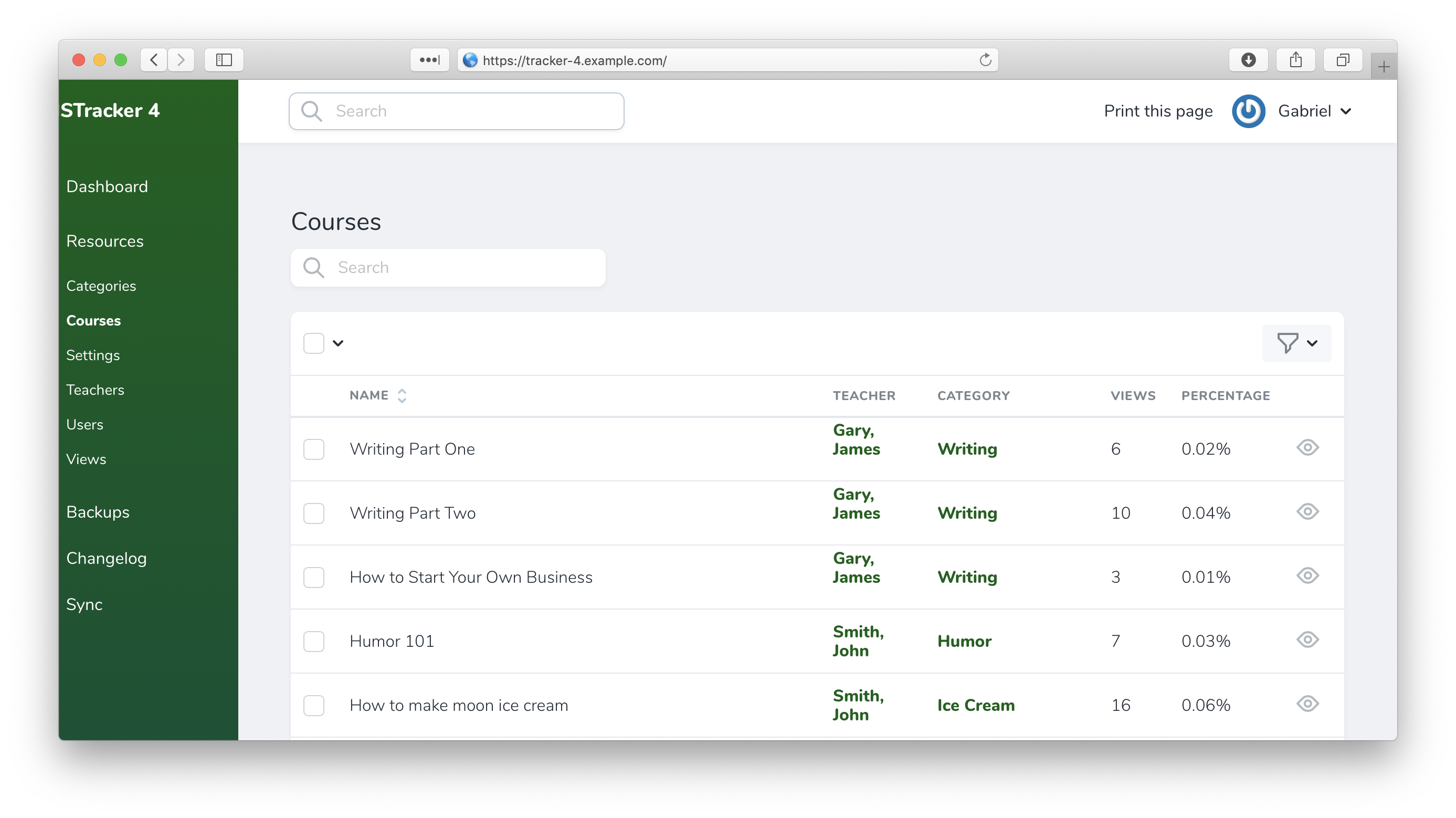Click the eye icon for Writing Part One
Screen dimensions: 1456x818
click(x=1307, y=448)
